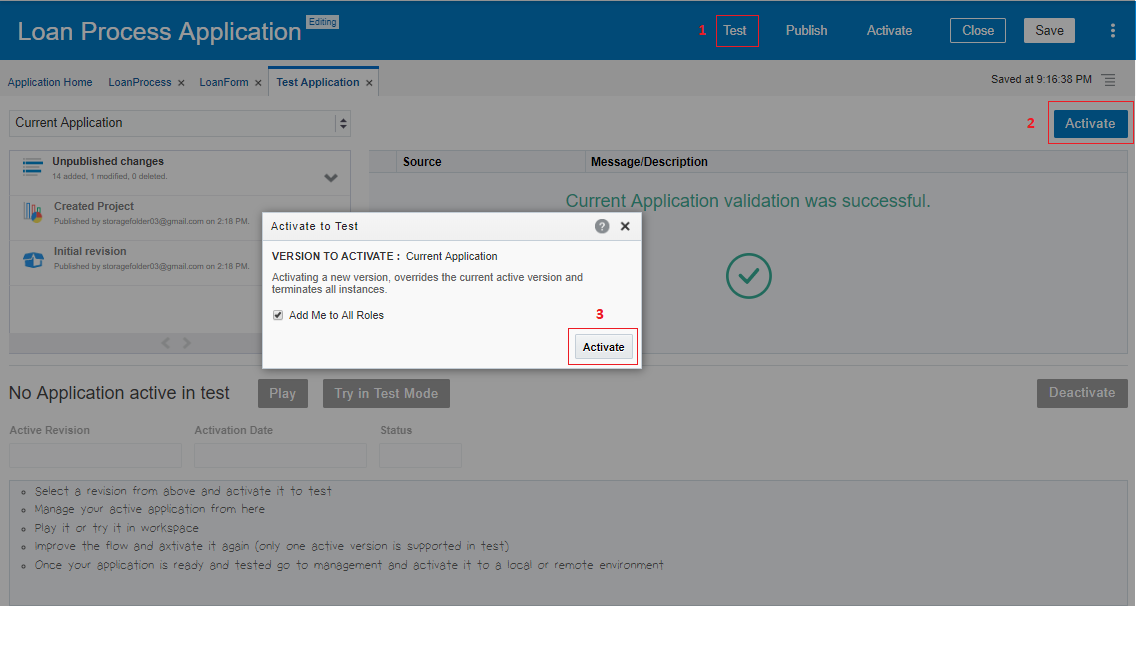Switch to Application Home tab

click(x=50, y=83)
